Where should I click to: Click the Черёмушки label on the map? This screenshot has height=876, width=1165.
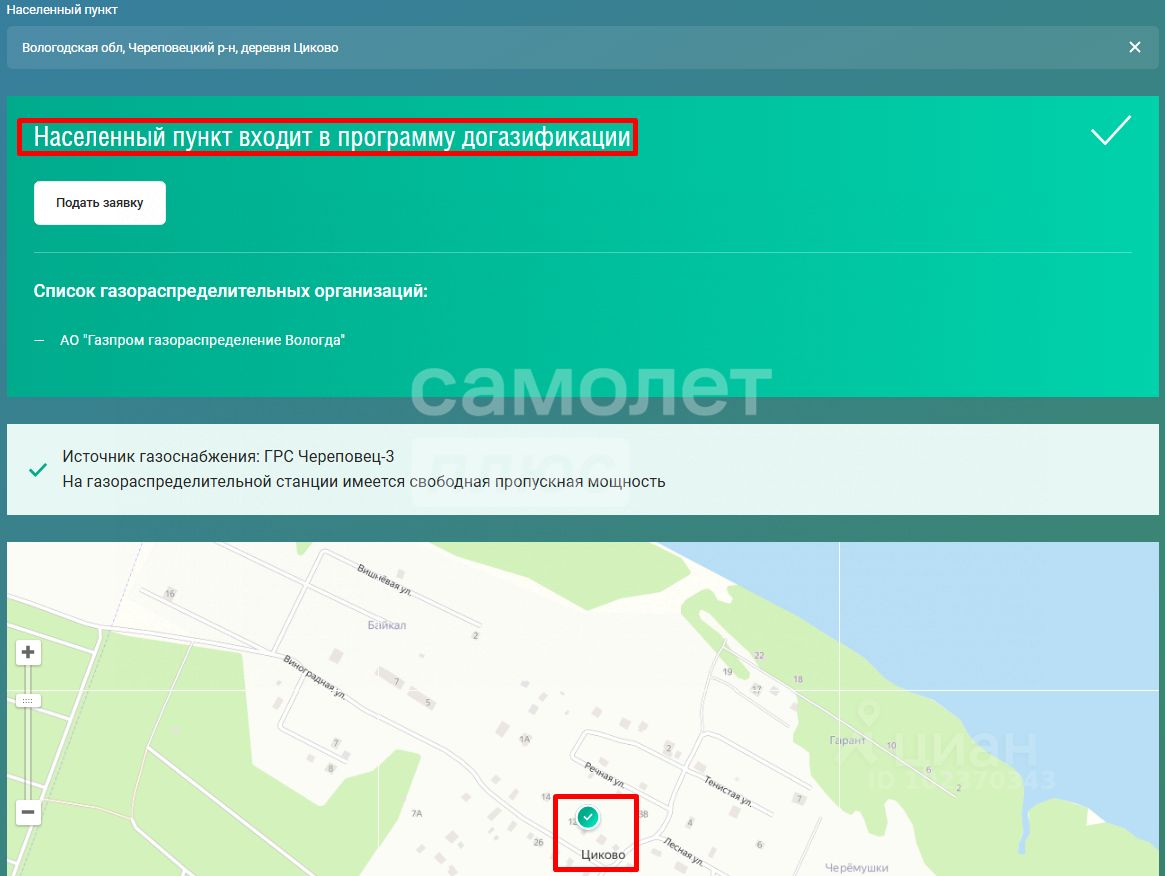coord(856,867)
